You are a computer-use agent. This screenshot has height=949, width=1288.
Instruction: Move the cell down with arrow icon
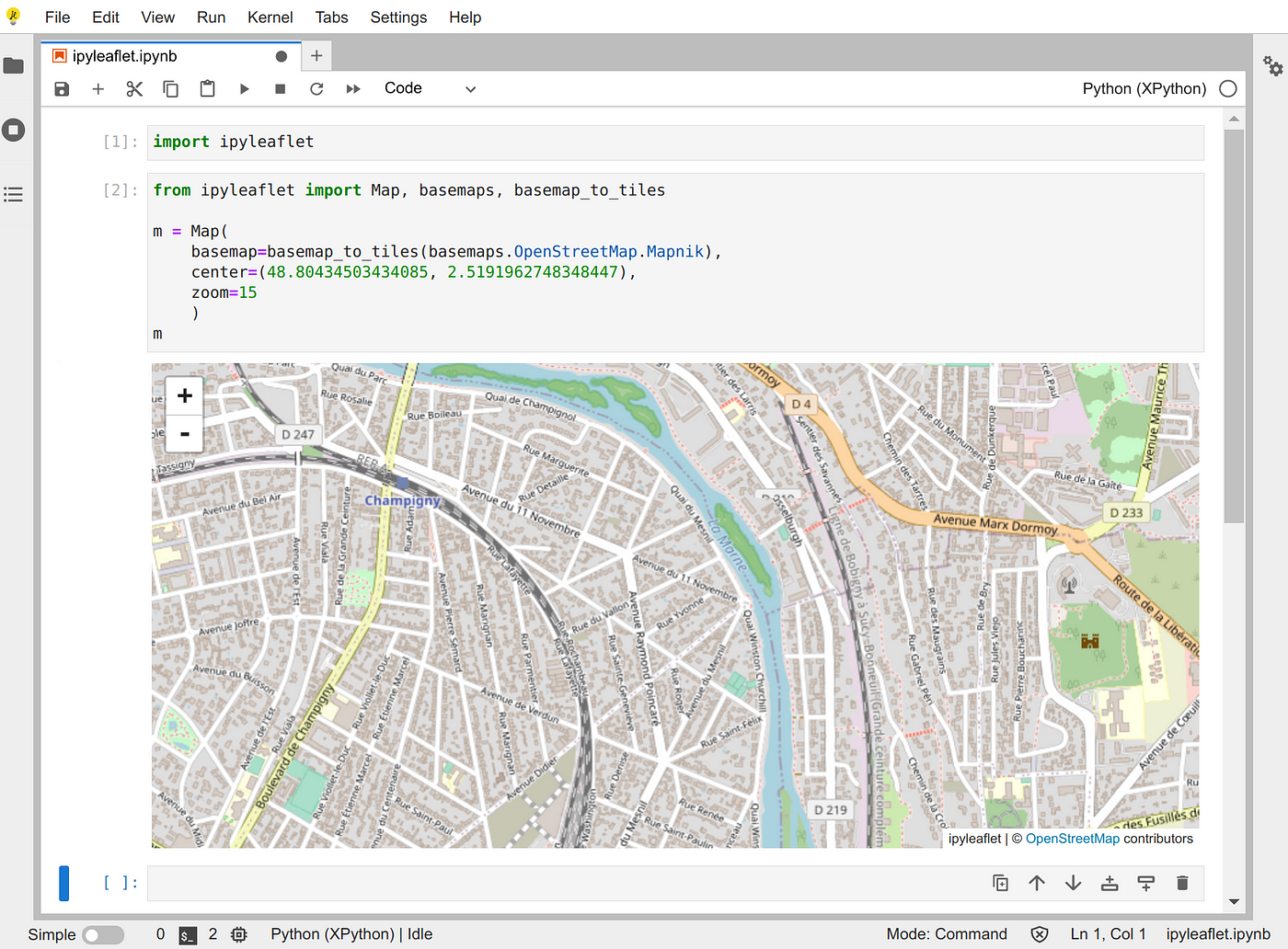pyautogui.click(x=1073, y=883)
